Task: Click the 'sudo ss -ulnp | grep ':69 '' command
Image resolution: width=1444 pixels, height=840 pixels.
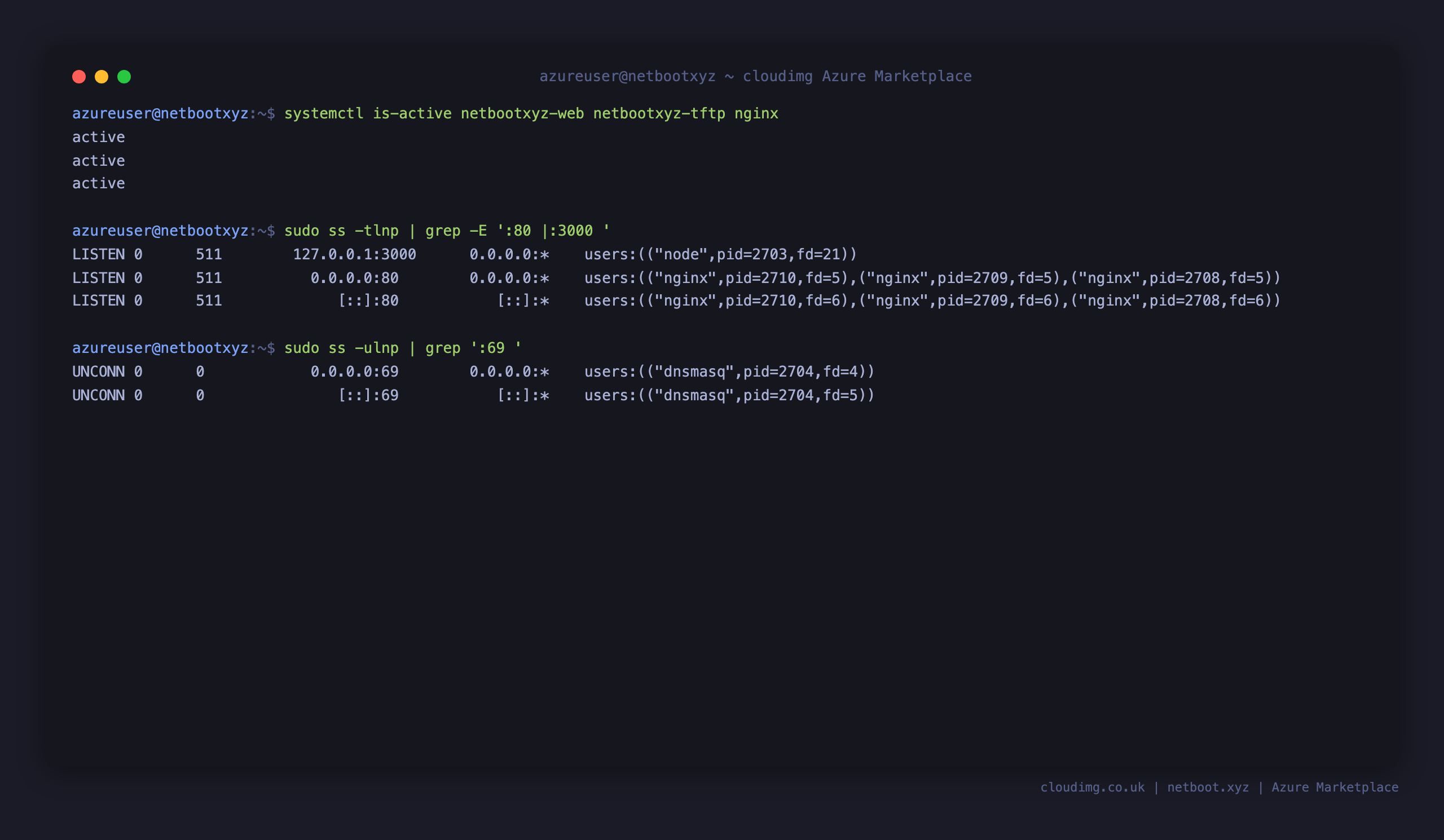Action: point(403,348)
